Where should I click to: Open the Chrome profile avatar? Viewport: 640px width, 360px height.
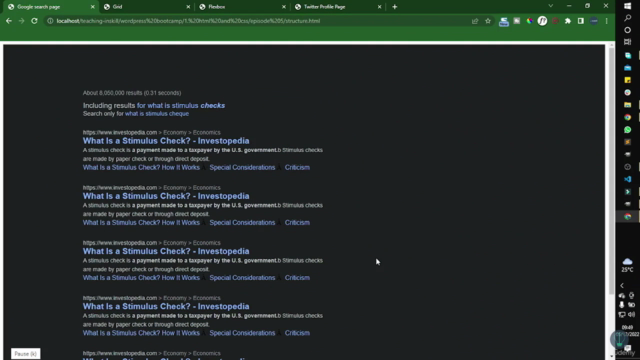pos(594,21)
